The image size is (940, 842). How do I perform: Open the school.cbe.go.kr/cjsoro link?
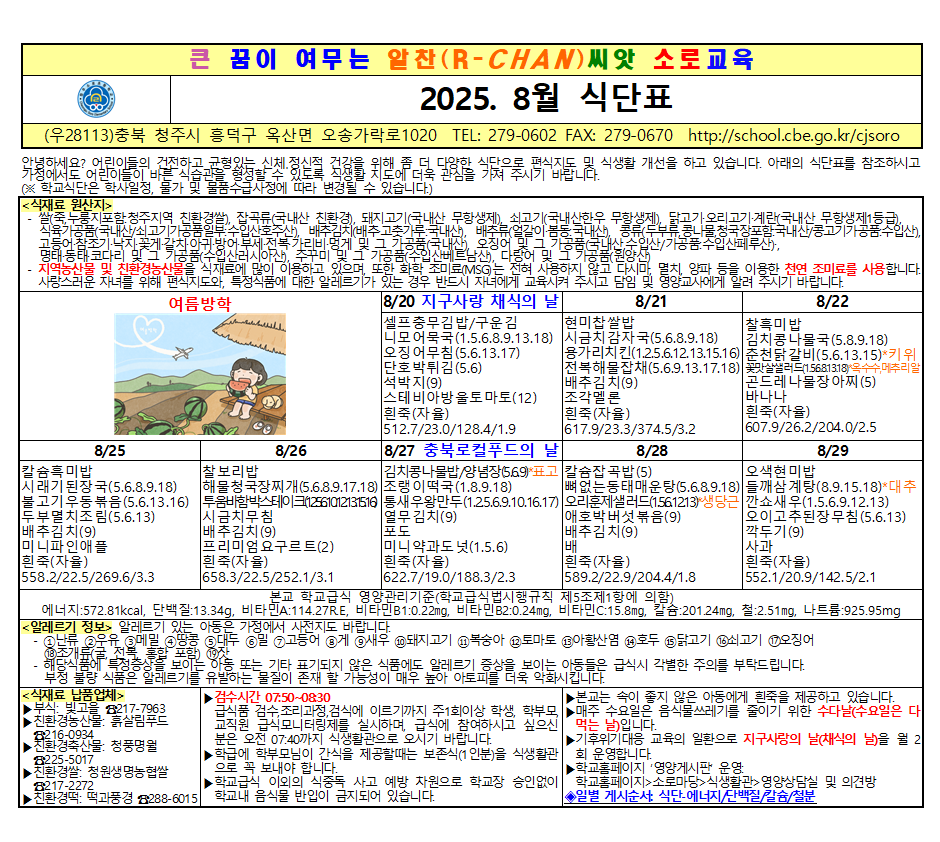pos(794,135)
